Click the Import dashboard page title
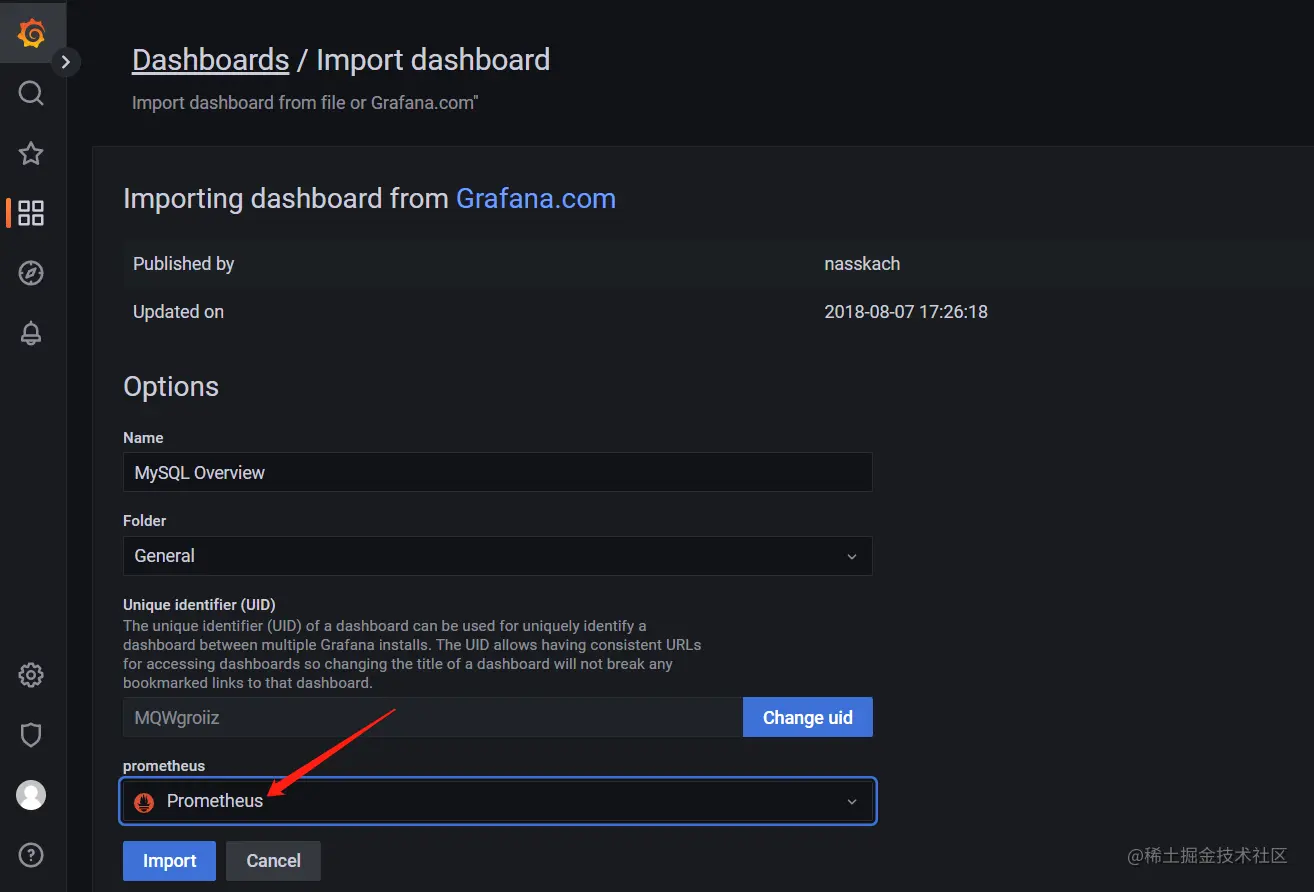Image resolution: width=1314 pixels, height=892 pixels. pyautogui.click(x=433, y=60)
